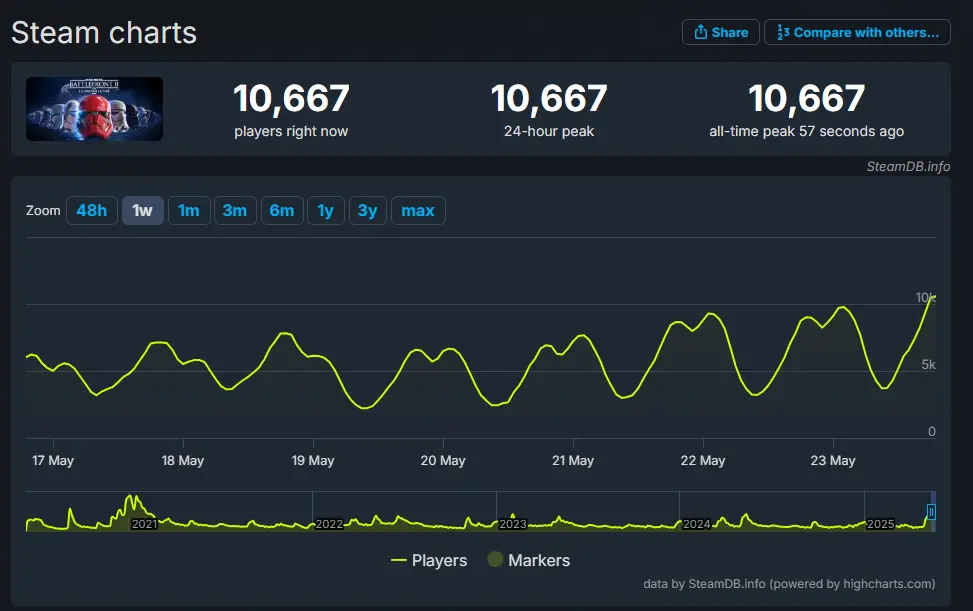This screenshot has width=973, height=611.
Task: Click the Markers legend dot
Action: point(495,560)
